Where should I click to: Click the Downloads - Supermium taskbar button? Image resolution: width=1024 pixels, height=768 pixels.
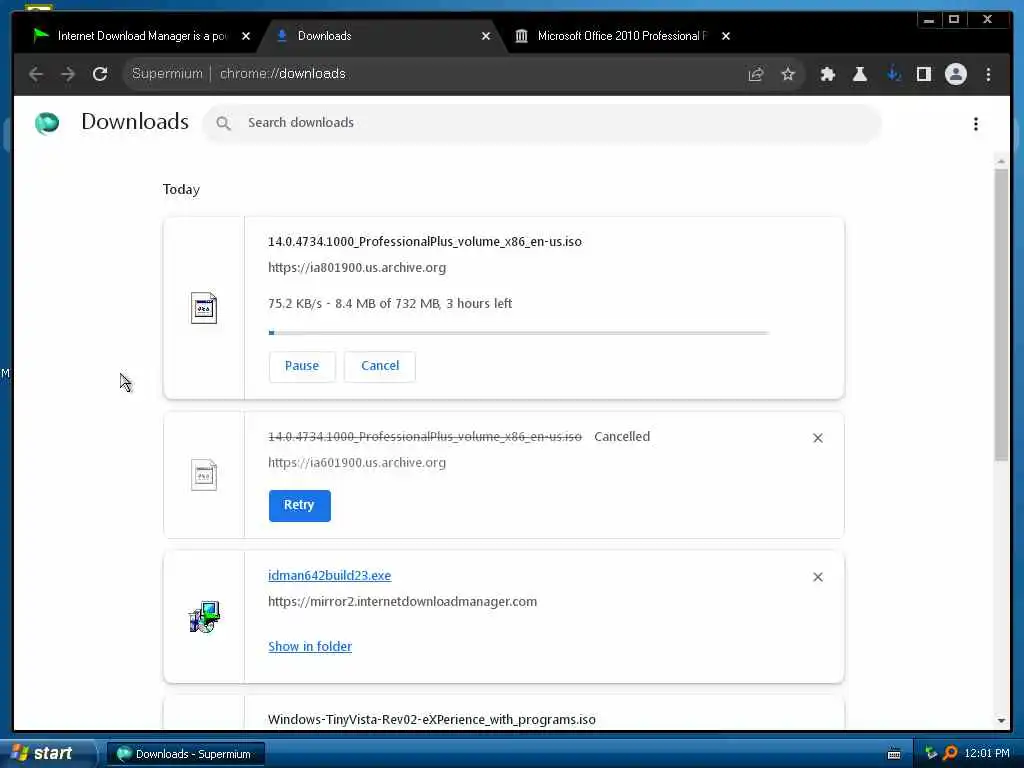click(185, 754)
